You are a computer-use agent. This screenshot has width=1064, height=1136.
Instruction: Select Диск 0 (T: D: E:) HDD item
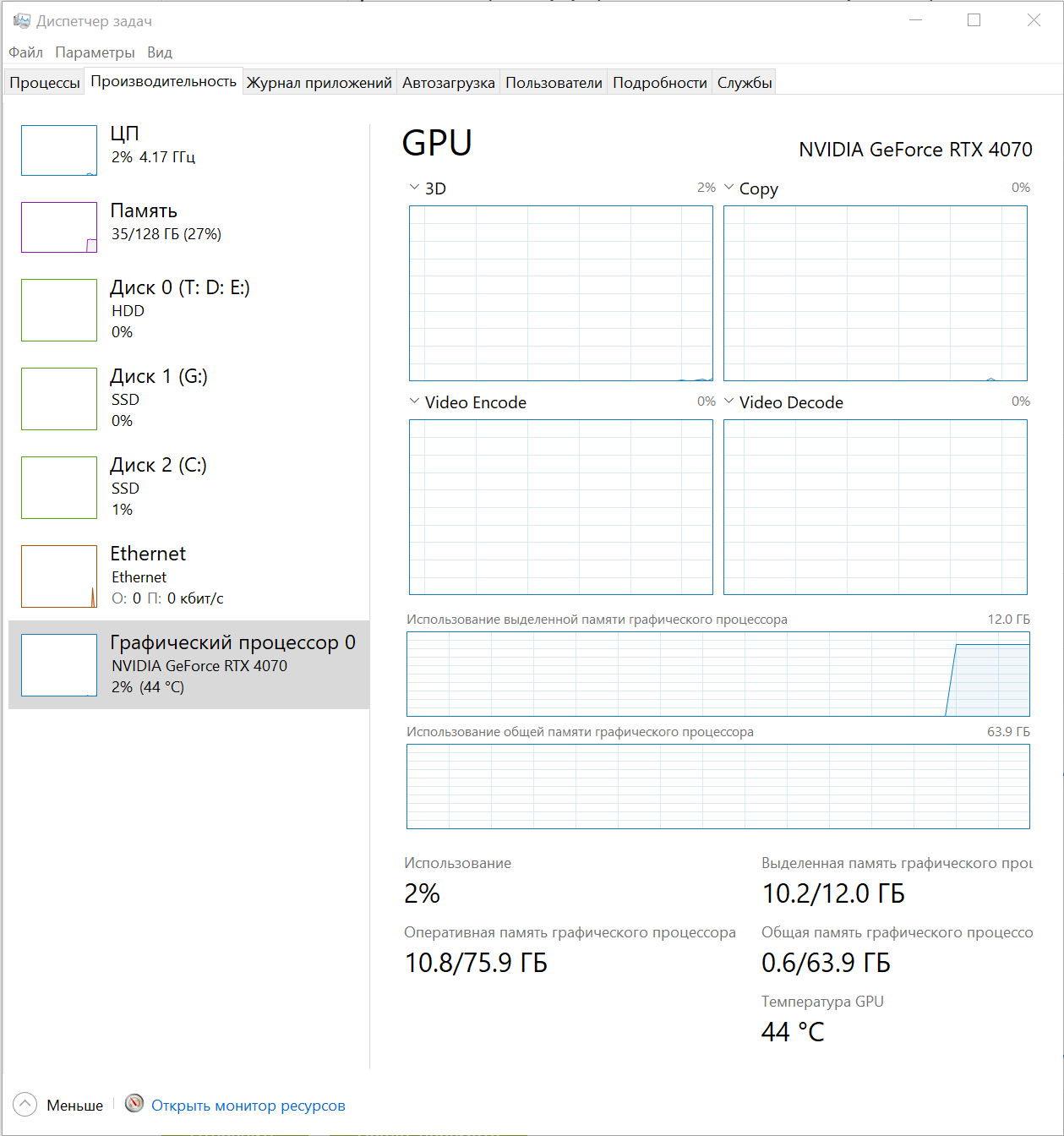(189, 309)
